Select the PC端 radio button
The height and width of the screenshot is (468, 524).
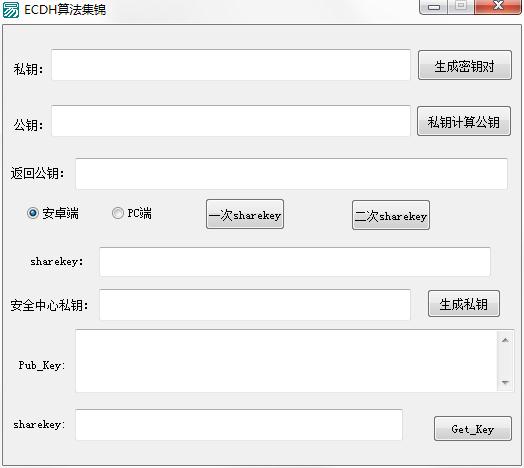pyautogui.click(x=118, y=213)
